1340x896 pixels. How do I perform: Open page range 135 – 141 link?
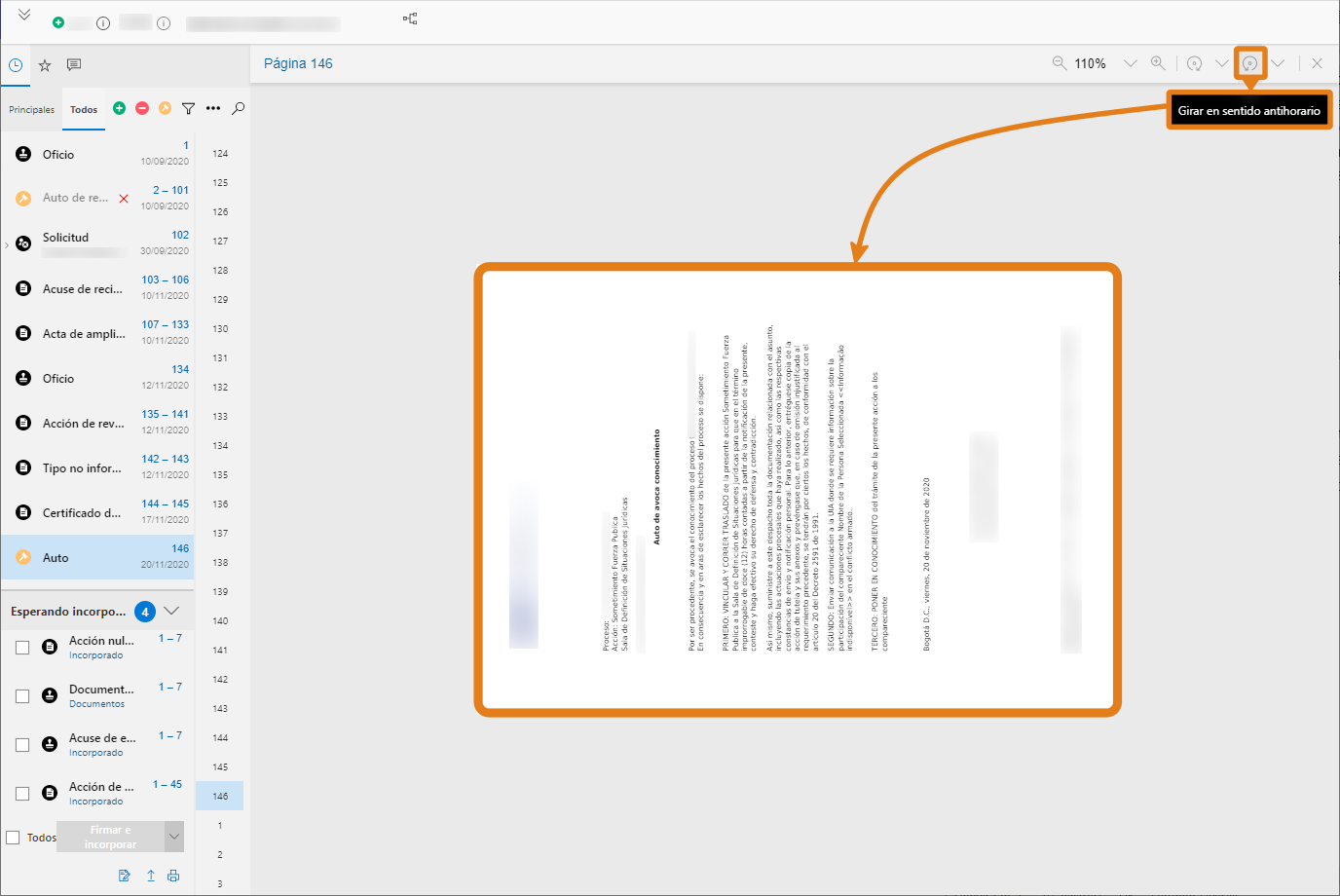(x=166, y=414)
